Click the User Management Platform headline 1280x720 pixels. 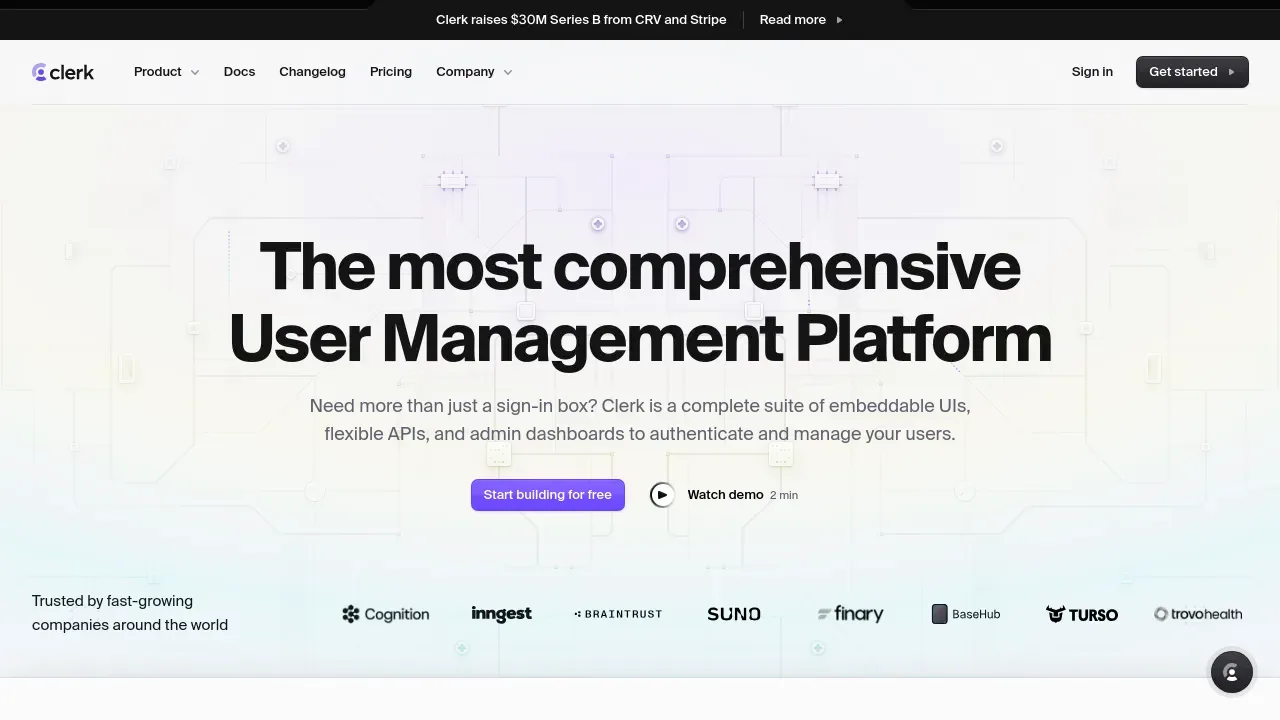coord(640,338)
